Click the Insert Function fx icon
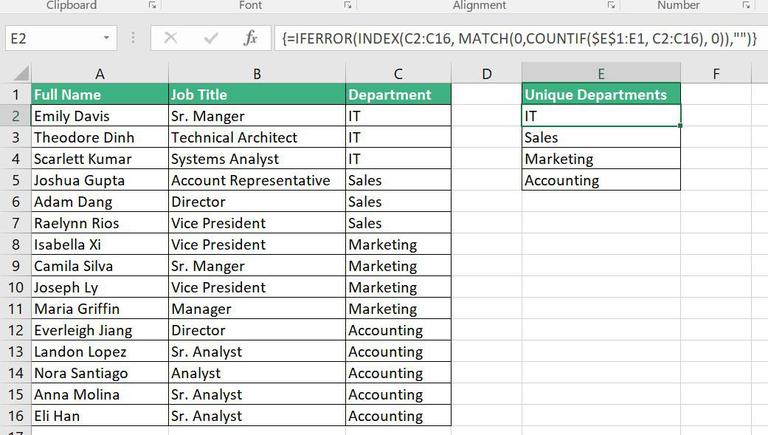The image size is (768, 435). [251, 38]
